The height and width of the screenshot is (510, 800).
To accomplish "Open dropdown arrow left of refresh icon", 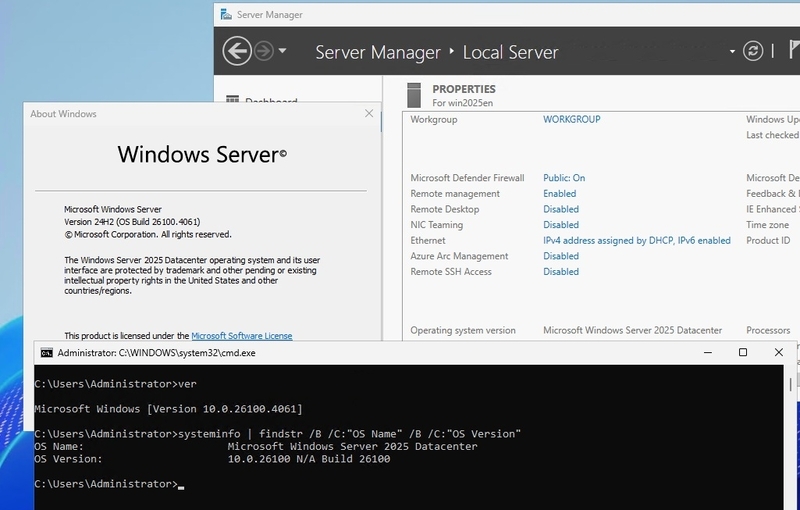I will point(732,52).
